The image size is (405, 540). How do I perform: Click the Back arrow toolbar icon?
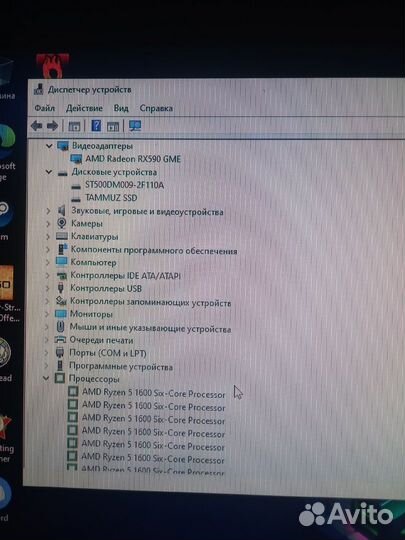[x=36, y=126]
